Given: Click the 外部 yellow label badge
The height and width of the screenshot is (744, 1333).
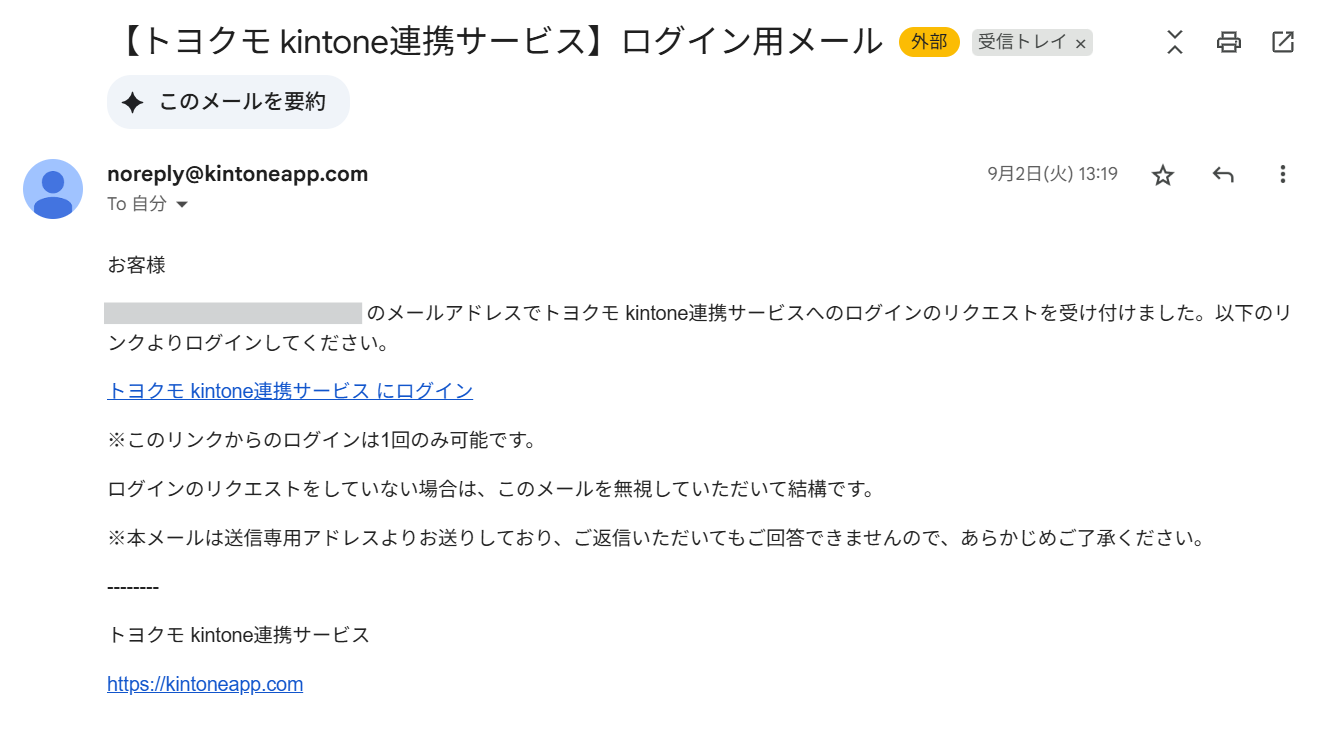Looking at the screenshot, I should point(929,42).
